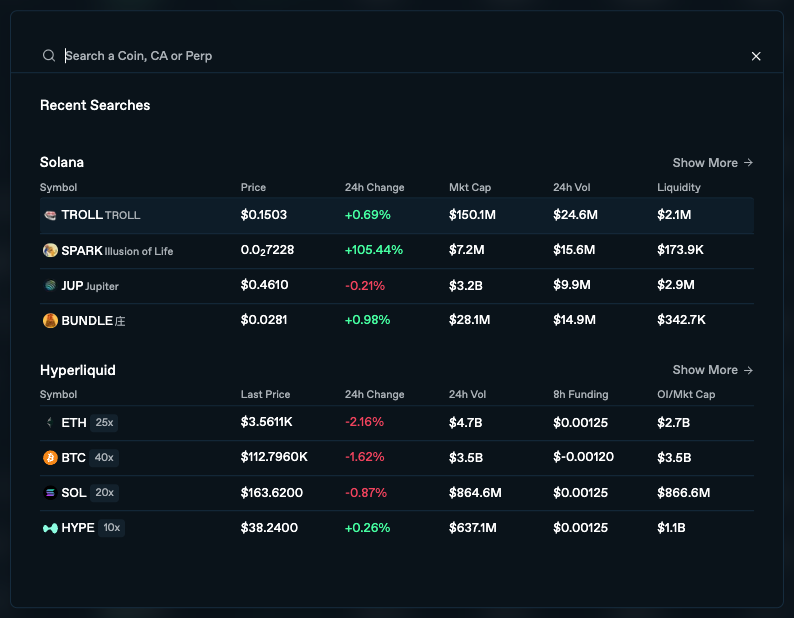
Task: Select the SOL perp symbol
Action: [x=74, y=493]
